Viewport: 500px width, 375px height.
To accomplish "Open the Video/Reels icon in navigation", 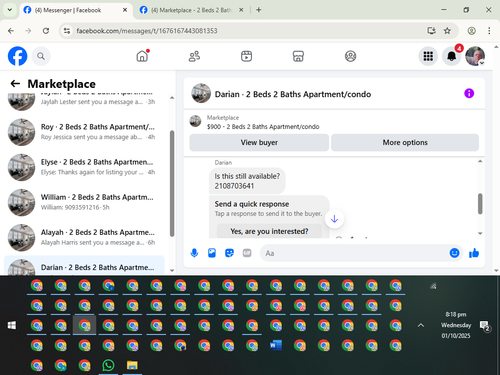I will (246, 56).
